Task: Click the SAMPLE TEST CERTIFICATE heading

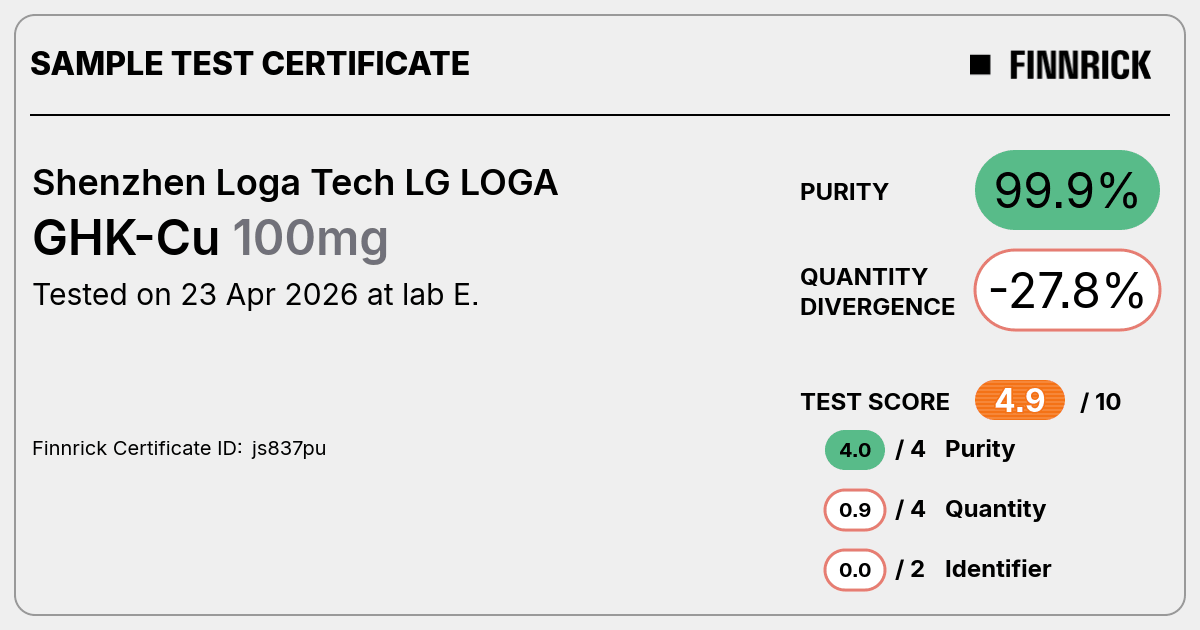Action: click(250, 64)
